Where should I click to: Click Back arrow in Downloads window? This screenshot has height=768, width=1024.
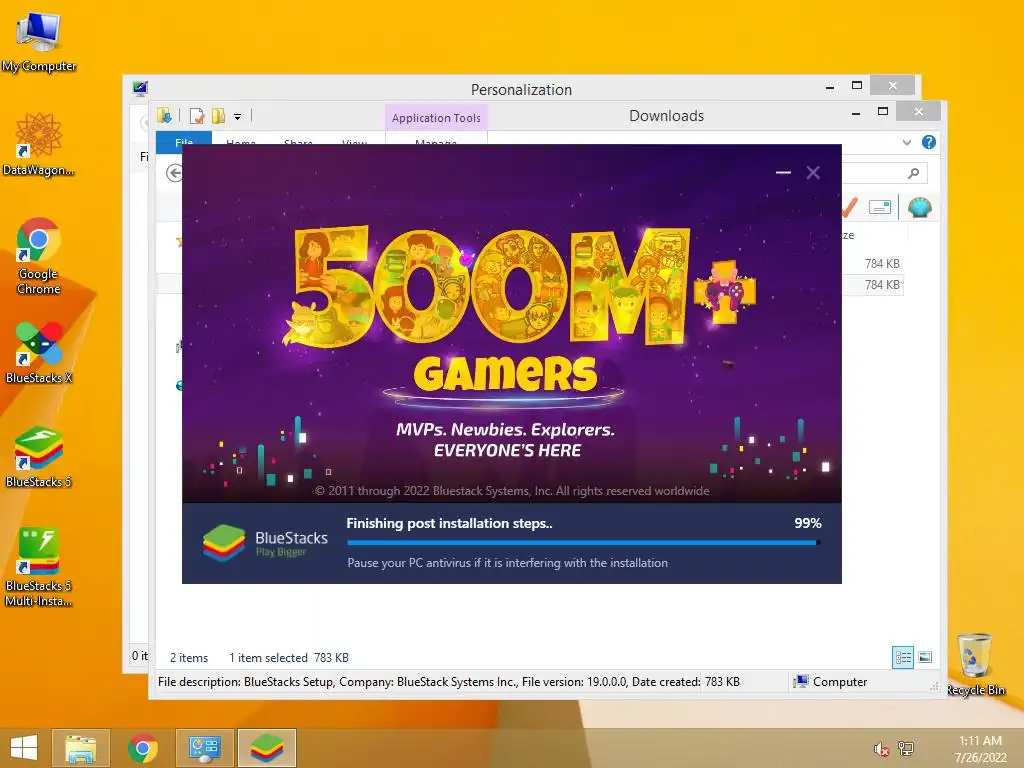pyautogui.click(x=174, y=173)
